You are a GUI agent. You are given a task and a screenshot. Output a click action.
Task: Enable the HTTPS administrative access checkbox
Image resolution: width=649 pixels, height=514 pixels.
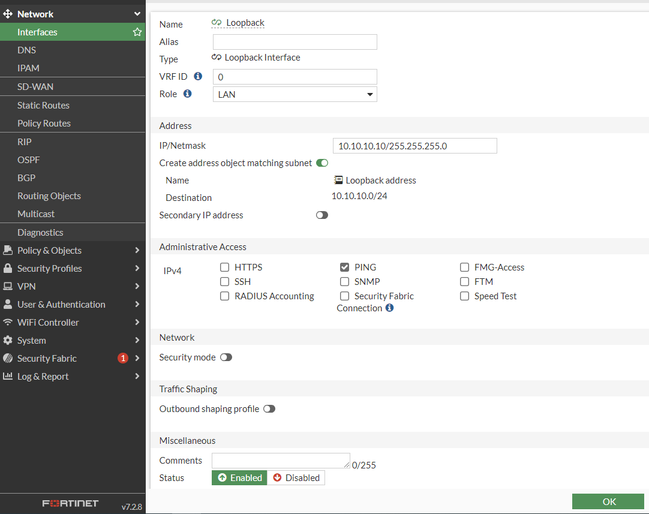(225, 267)
